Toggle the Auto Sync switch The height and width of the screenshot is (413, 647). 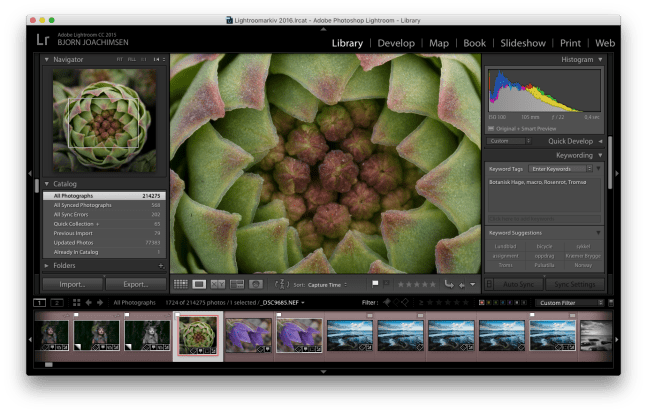489,284
